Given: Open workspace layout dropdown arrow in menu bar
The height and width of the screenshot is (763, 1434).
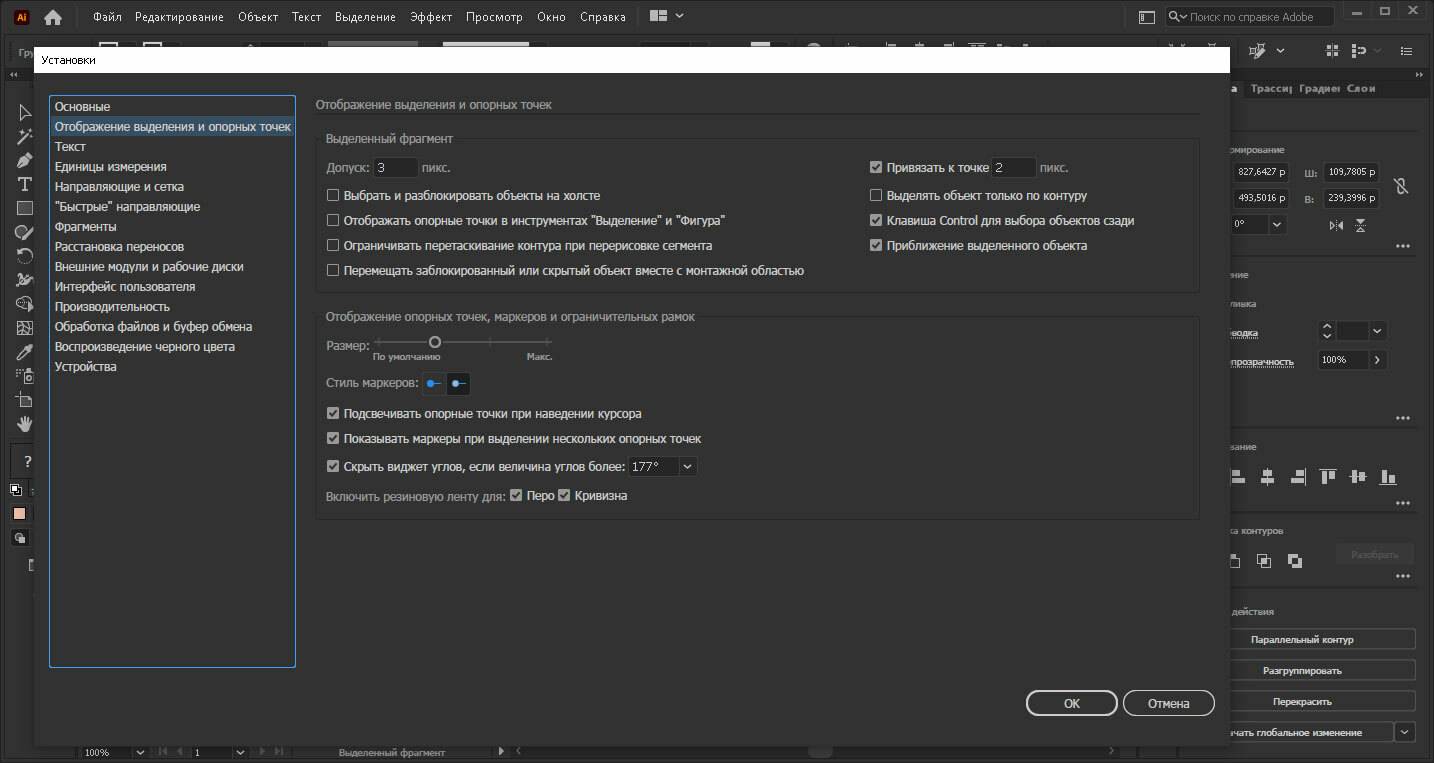Looking at the screenshot, I should tap(680, 16).
